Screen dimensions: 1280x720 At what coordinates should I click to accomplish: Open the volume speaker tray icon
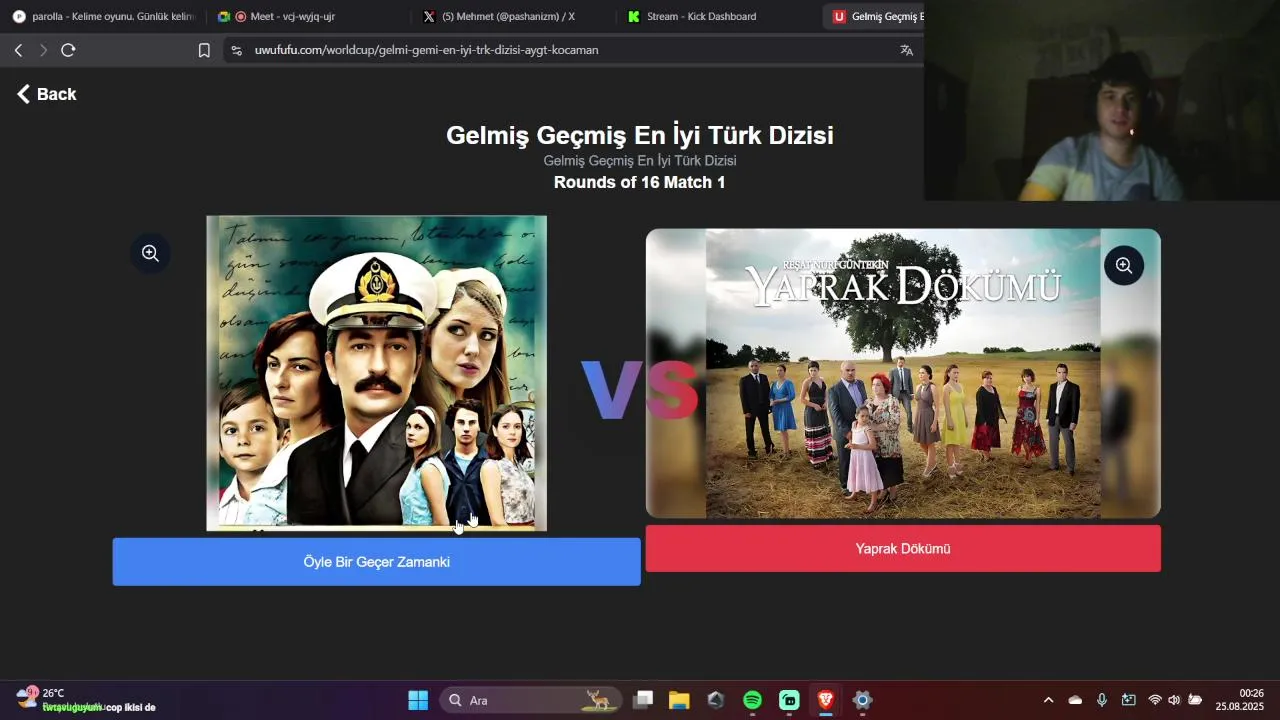pyautogui.click(x=1174, y=700)
